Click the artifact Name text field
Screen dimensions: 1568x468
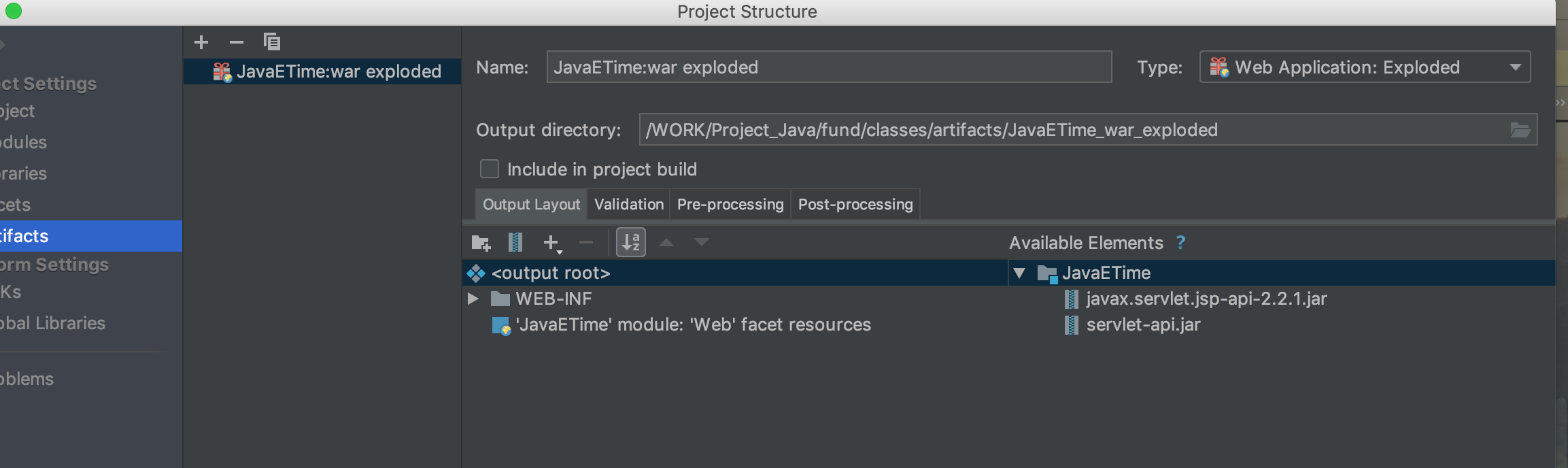[x=829, y=67]
